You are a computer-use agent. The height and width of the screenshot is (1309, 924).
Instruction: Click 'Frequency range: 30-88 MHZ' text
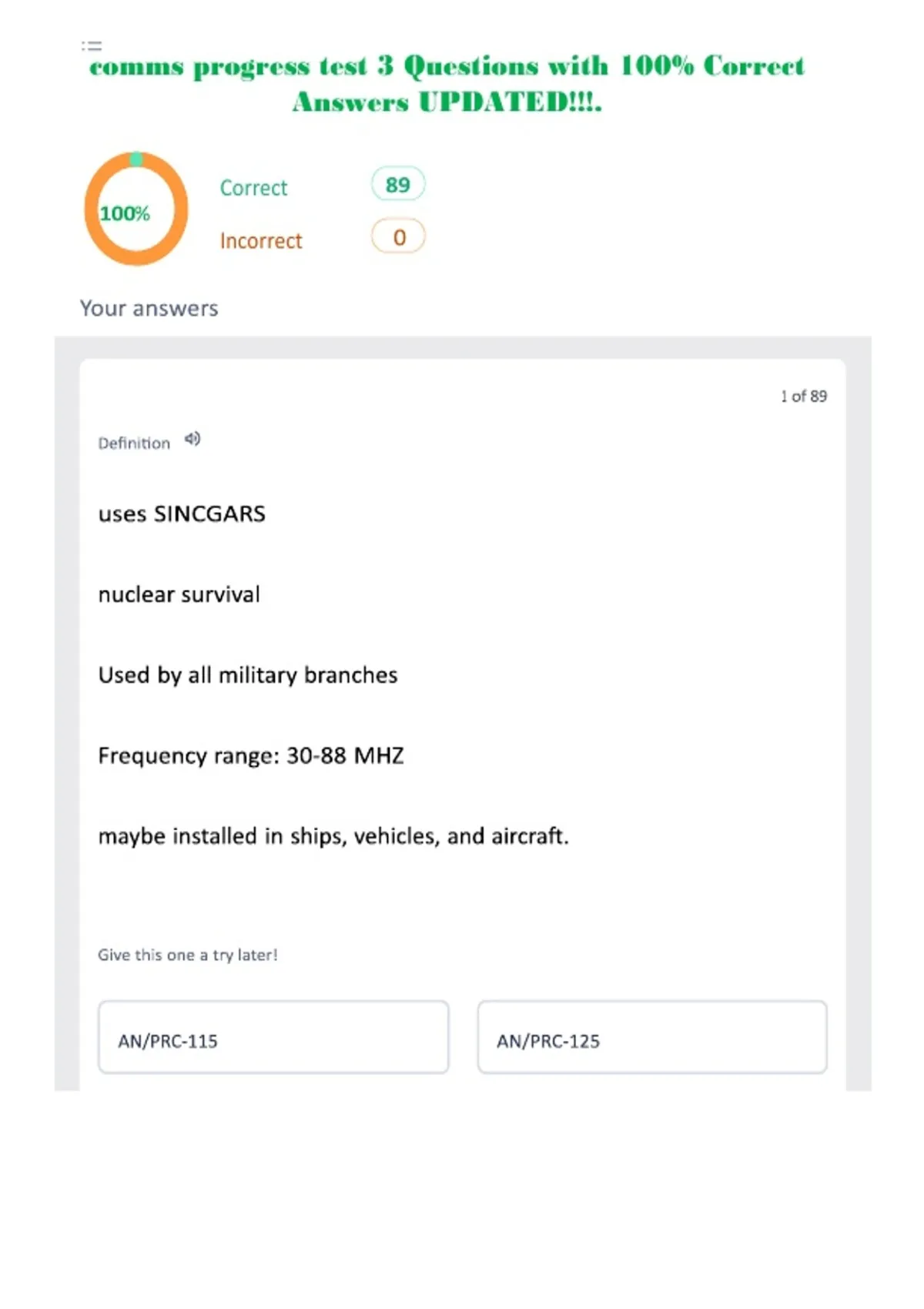point(251,755)
